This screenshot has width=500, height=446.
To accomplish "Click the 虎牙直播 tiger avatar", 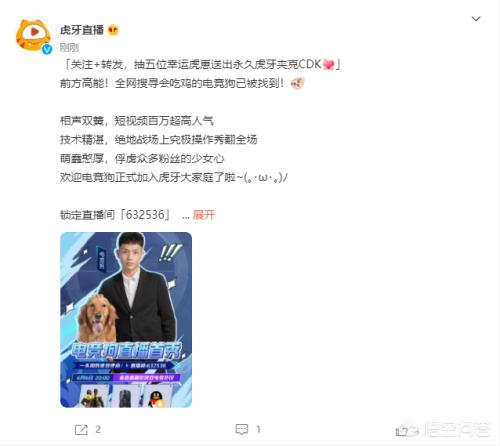I will pyautogui.click(x=33, y=36).
